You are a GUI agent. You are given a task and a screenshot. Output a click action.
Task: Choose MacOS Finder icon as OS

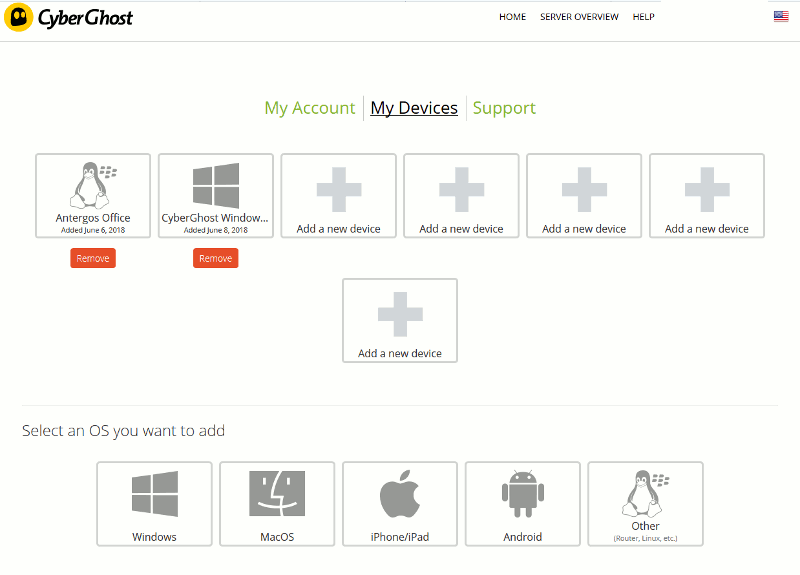277,494
